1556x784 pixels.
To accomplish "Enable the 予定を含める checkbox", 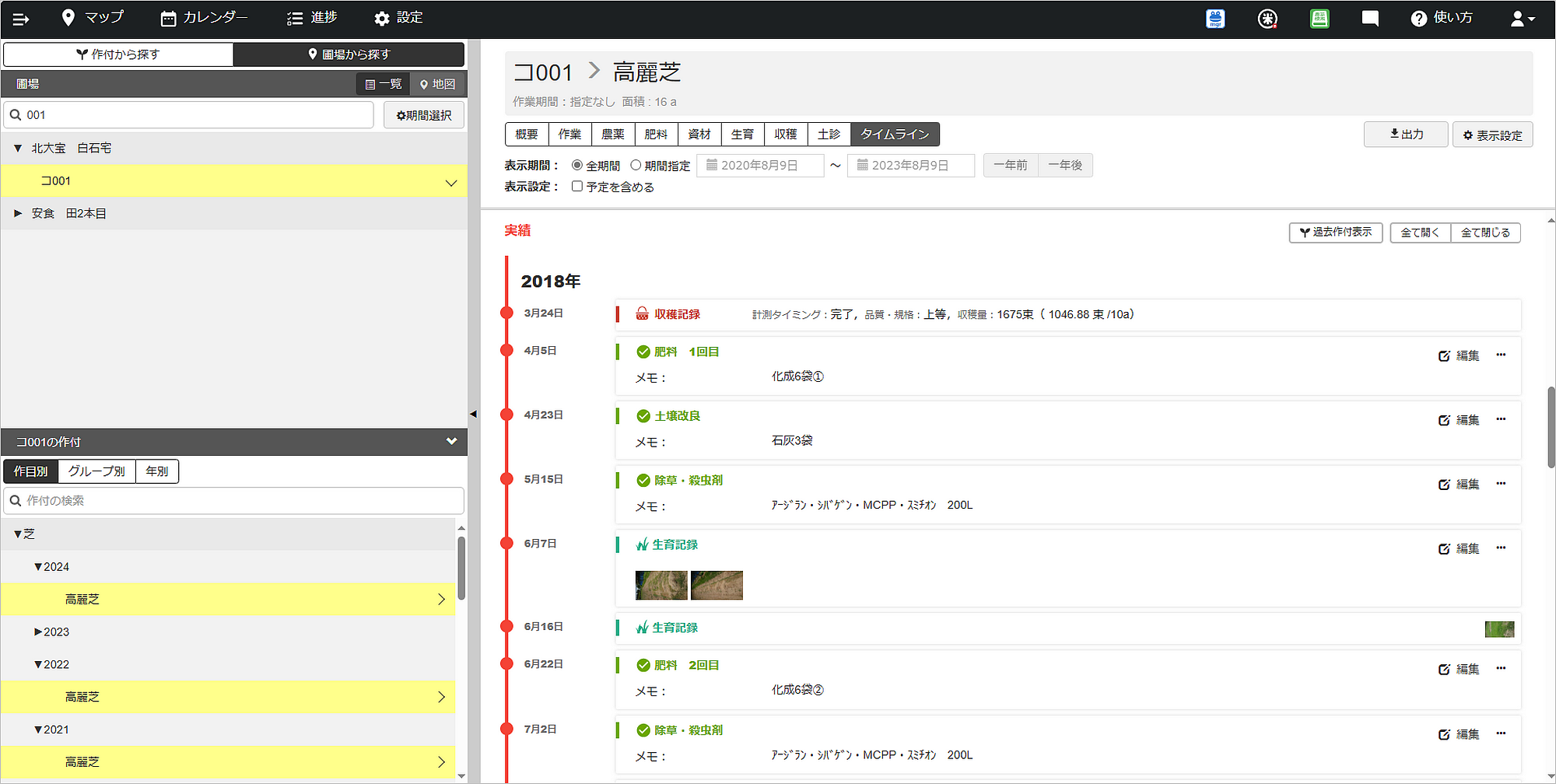I will tap(577, 186).
